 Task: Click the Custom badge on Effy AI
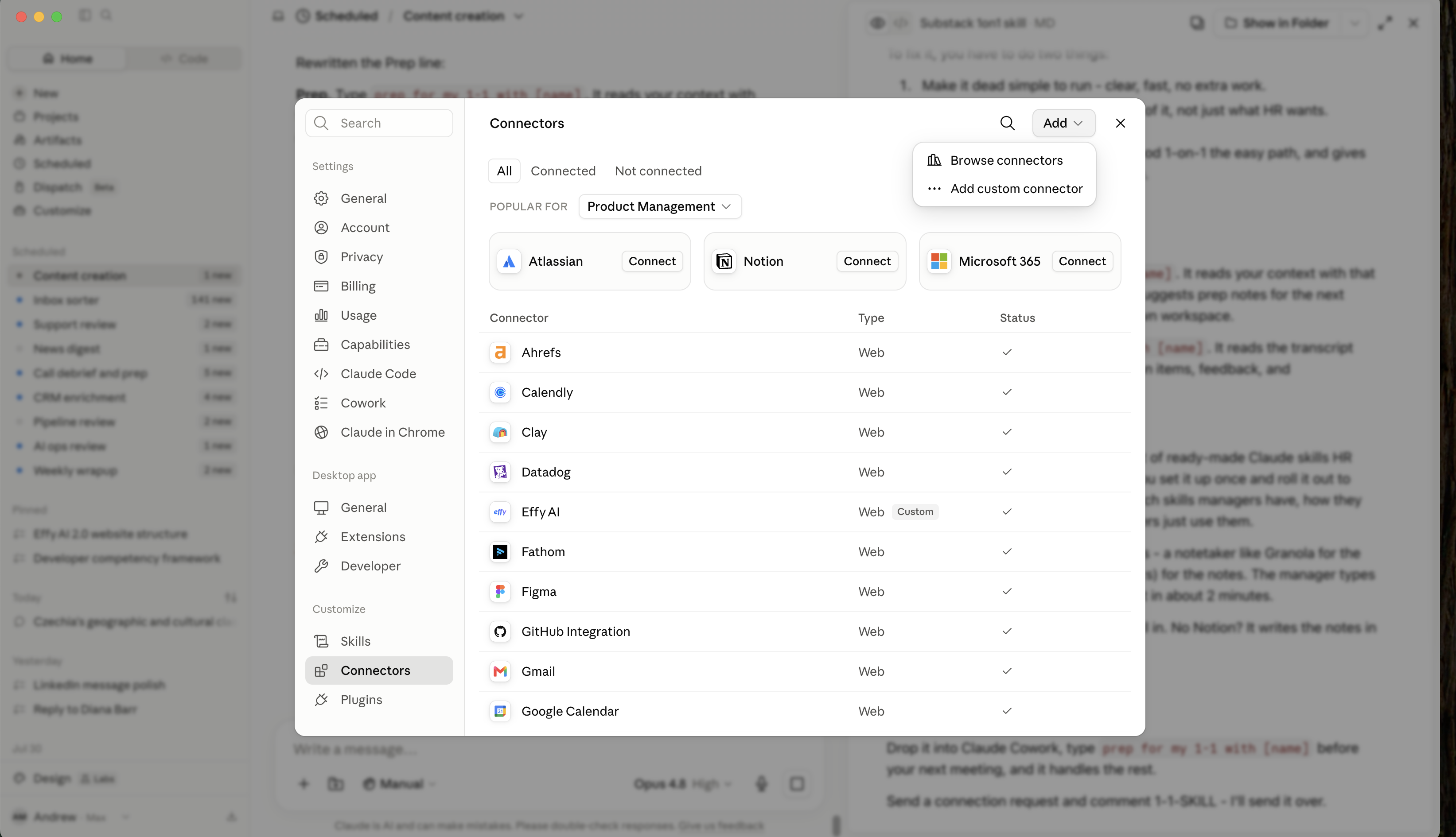915,511
